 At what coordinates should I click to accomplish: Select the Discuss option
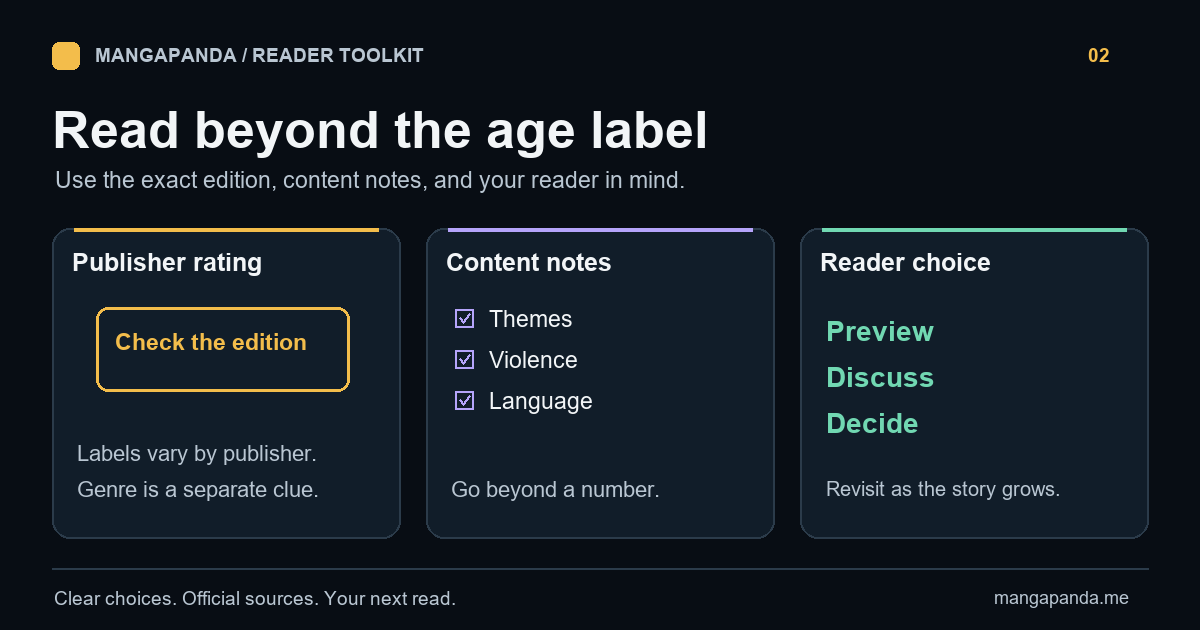[x=880, y=377]
